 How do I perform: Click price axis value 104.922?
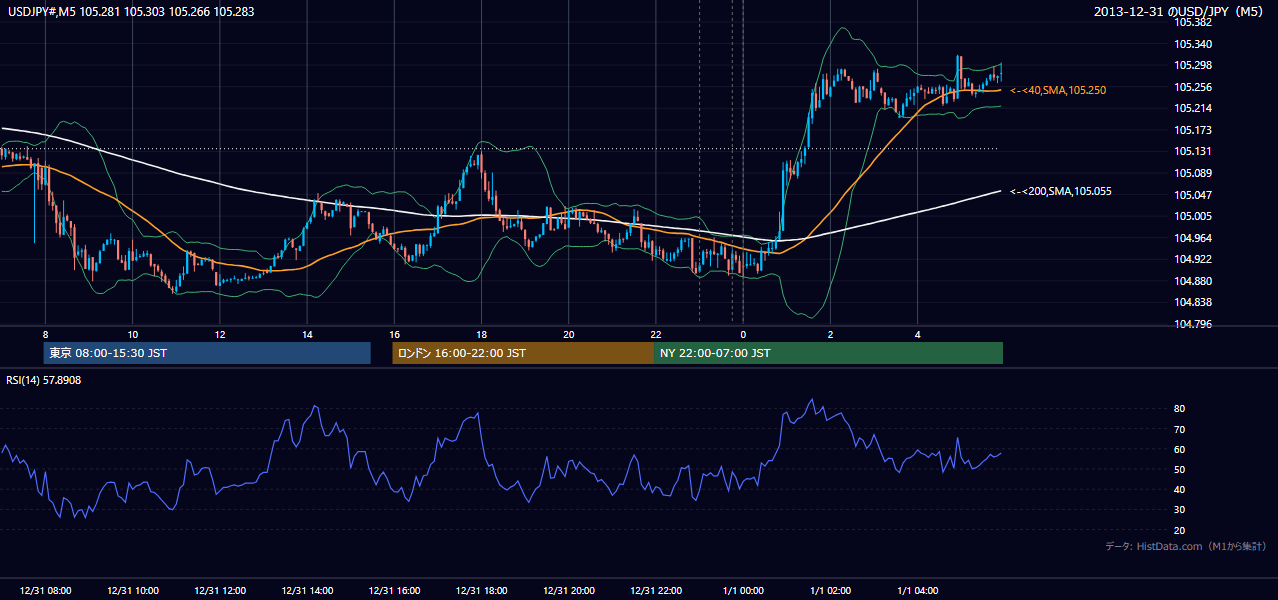(x=1193, y=259)
